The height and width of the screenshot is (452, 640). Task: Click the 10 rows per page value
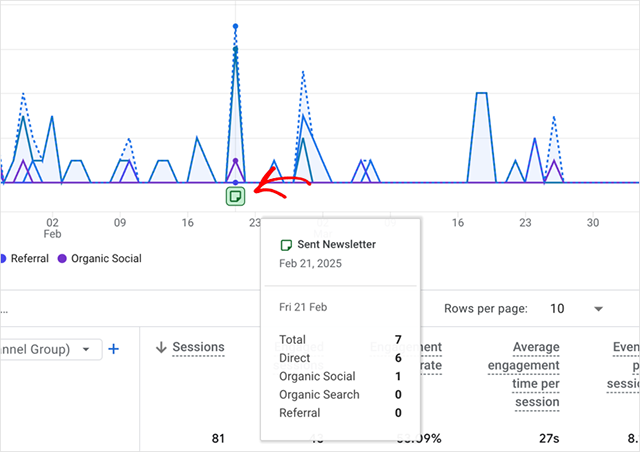point(557,309)
